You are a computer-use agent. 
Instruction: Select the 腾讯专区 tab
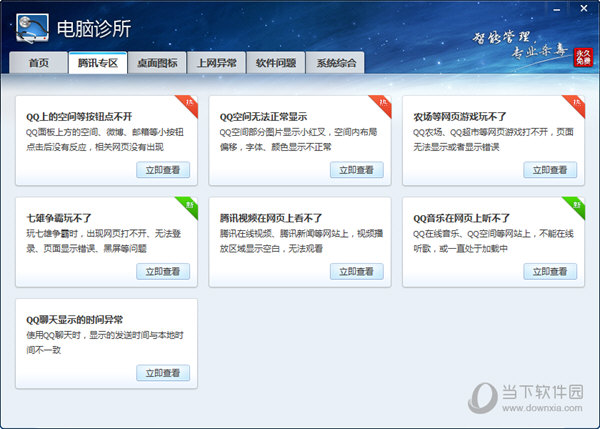[x=98, y=63]
